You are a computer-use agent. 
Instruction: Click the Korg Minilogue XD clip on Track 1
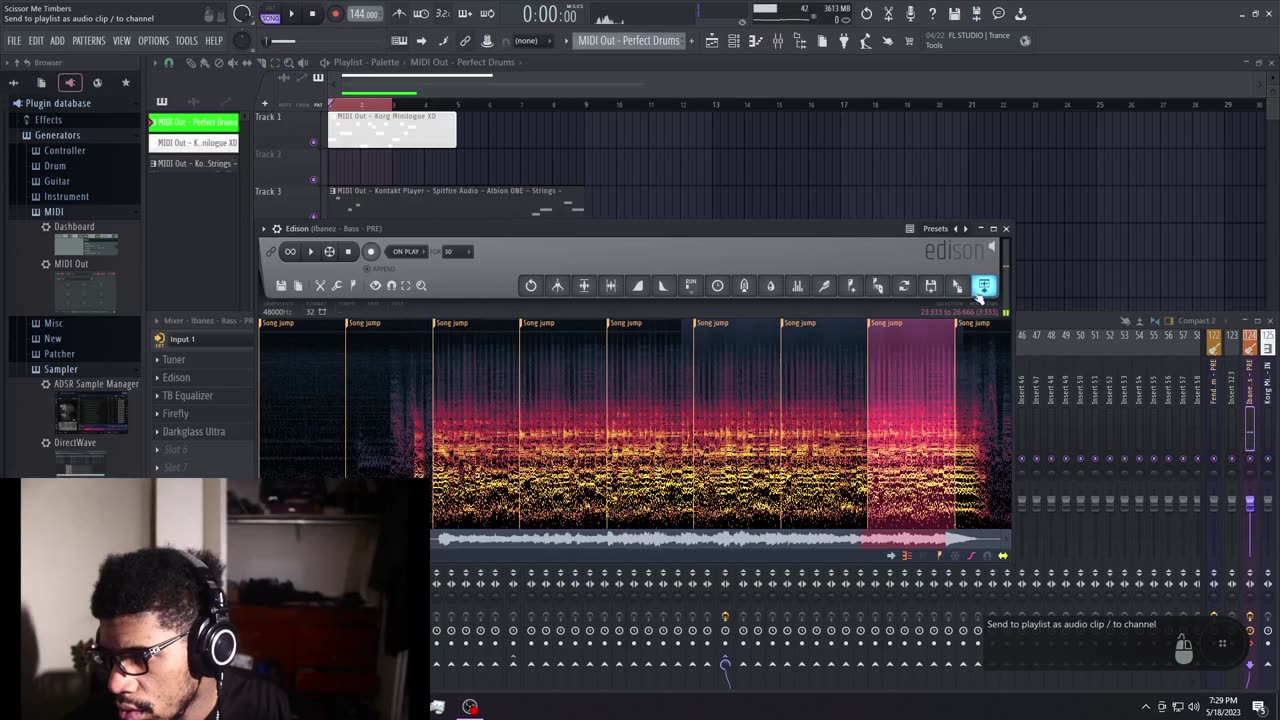(x=392, y=130)
